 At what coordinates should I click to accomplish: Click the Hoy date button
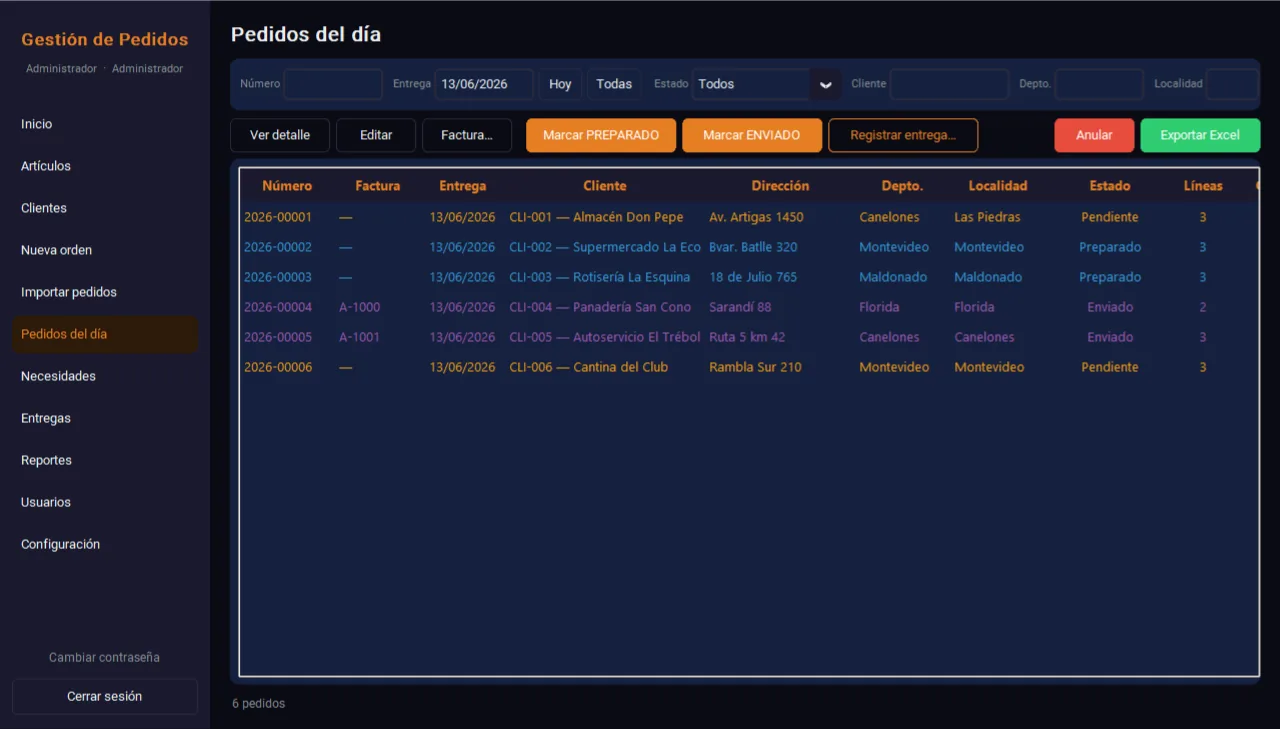coord(560,84)
